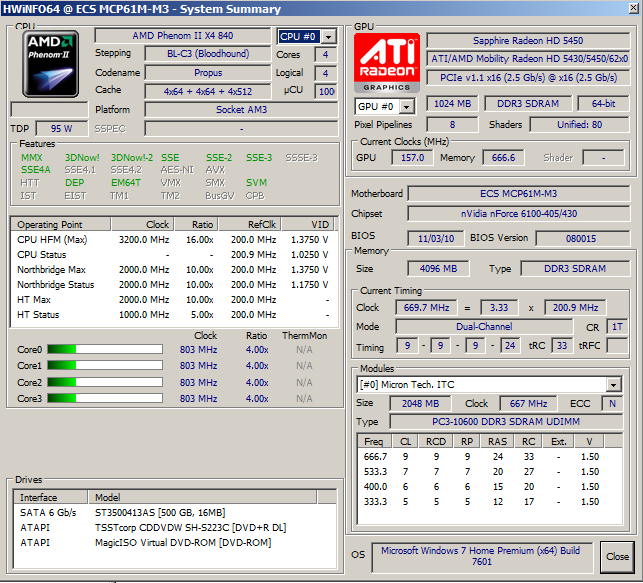The width and height of the screenshot is (643, 583).
Task: Click the ECS MCP61M-M3 motherboard field
Action: (519, 194)
